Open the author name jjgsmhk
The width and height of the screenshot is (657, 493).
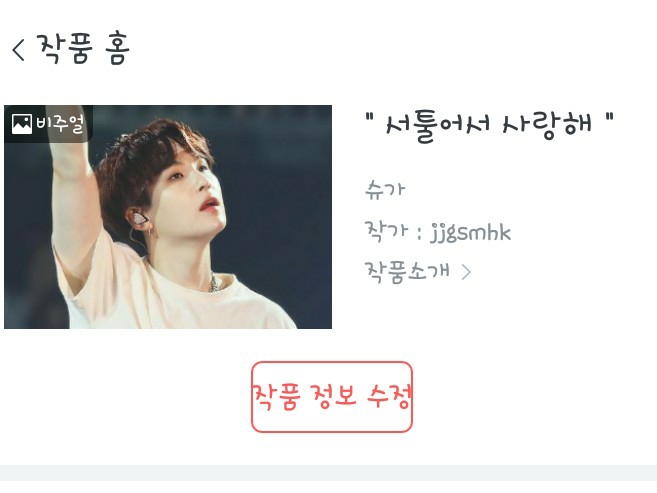(471, 232)
